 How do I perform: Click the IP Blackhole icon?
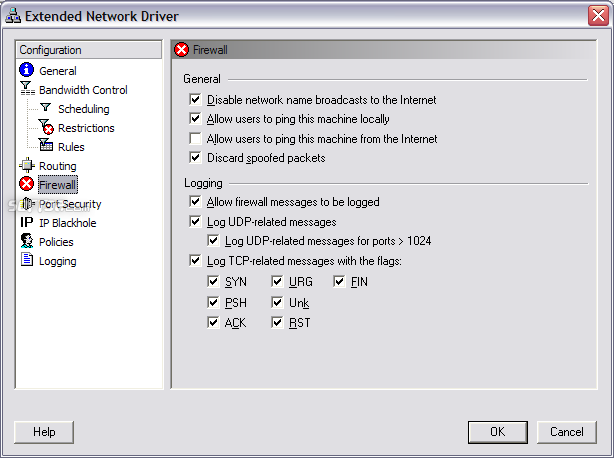(27, 222)
